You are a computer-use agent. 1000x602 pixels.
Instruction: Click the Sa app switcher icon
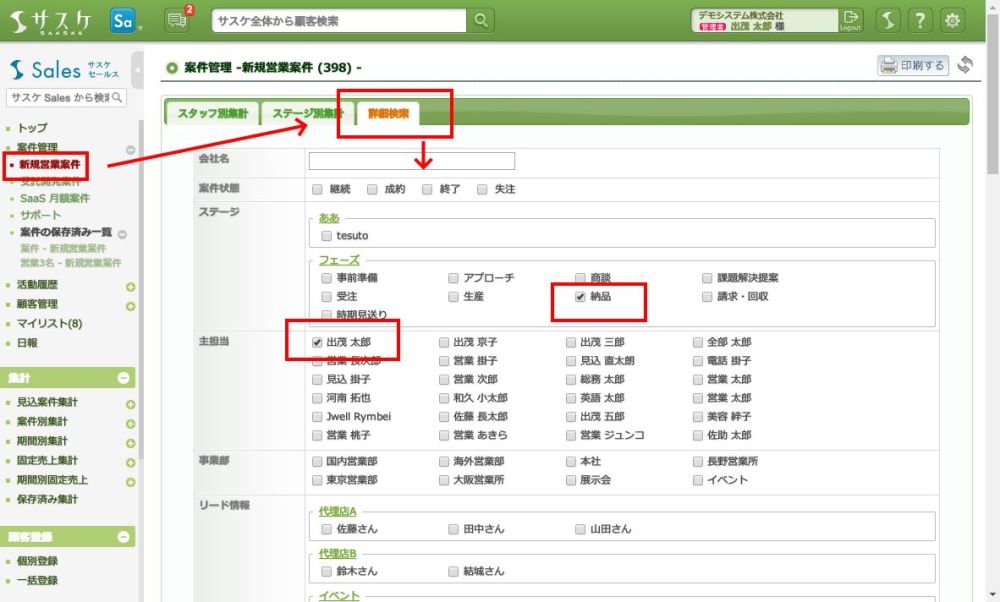tap(123, 20)
